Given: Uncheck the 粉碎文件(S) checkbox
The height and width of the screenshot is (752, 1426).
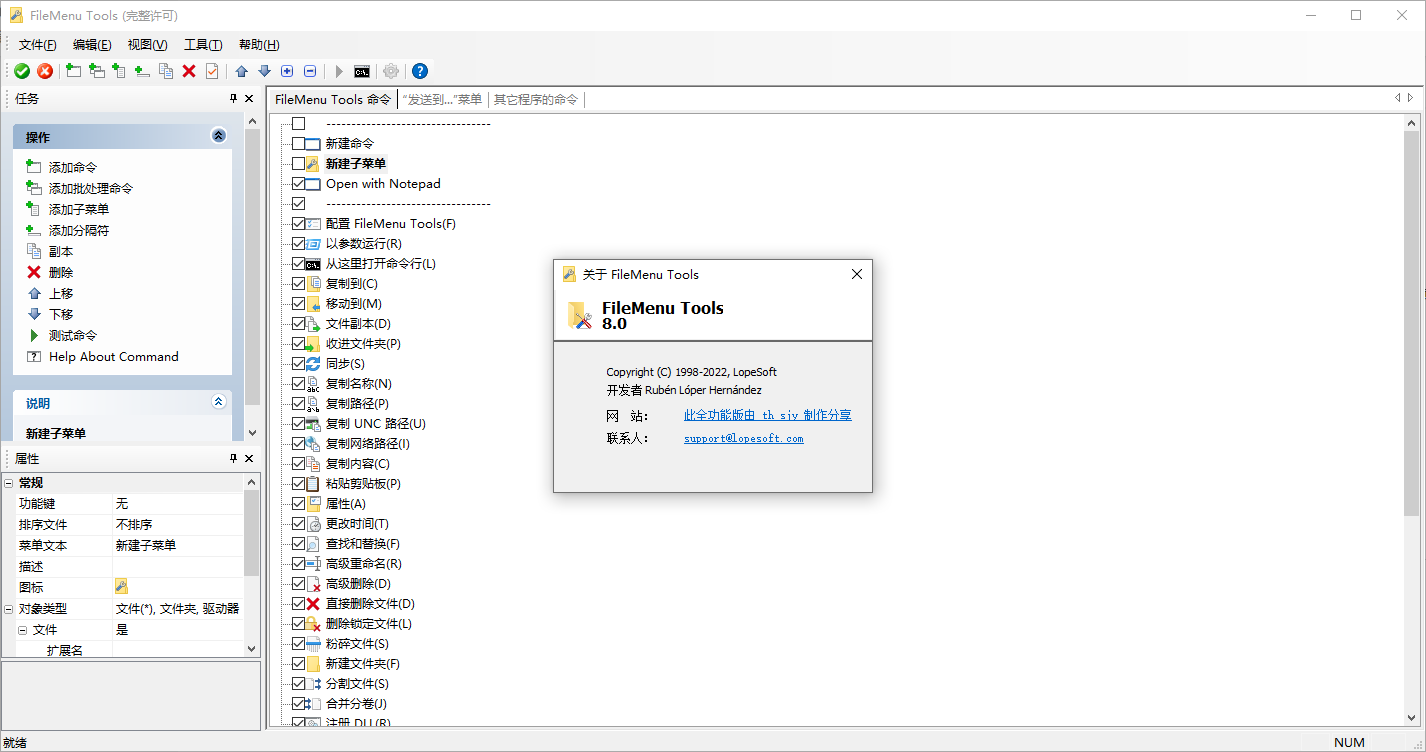Looking at the screenshot, I should 298,644.
